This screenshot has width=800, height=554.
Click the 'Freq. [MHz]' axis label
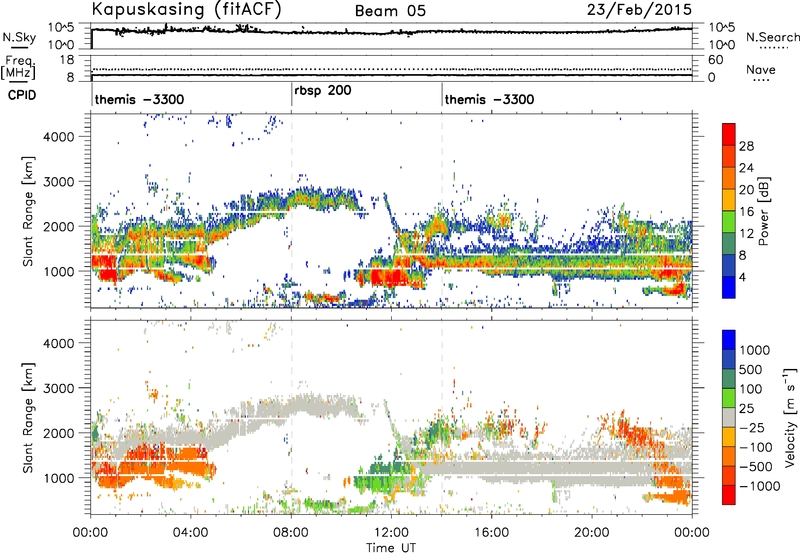18,67
